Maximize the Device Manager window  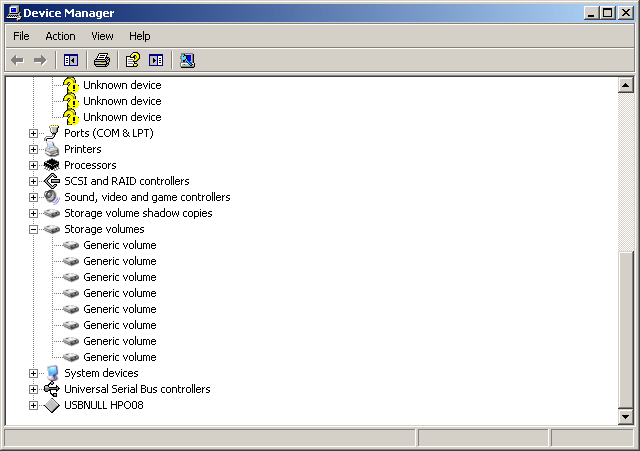coord(607,13)
